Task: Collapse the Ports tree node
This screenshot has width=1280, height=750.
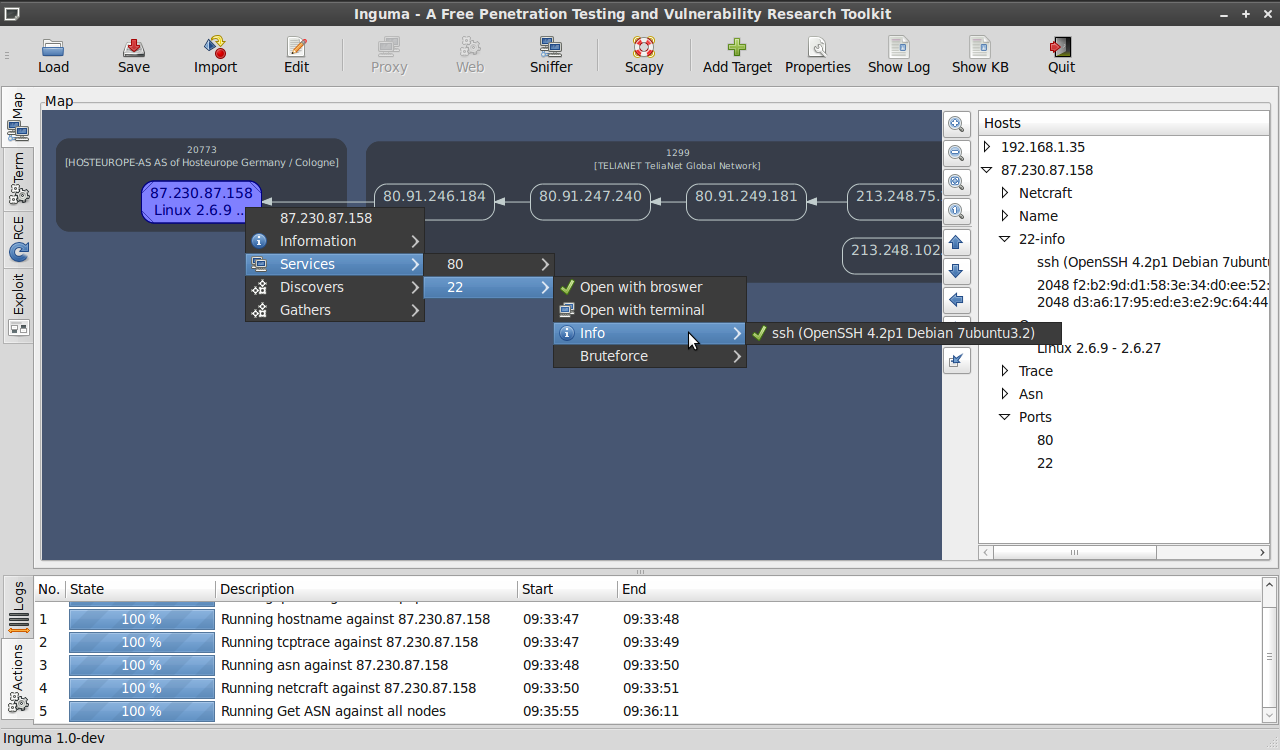Action: point(1005,417)
